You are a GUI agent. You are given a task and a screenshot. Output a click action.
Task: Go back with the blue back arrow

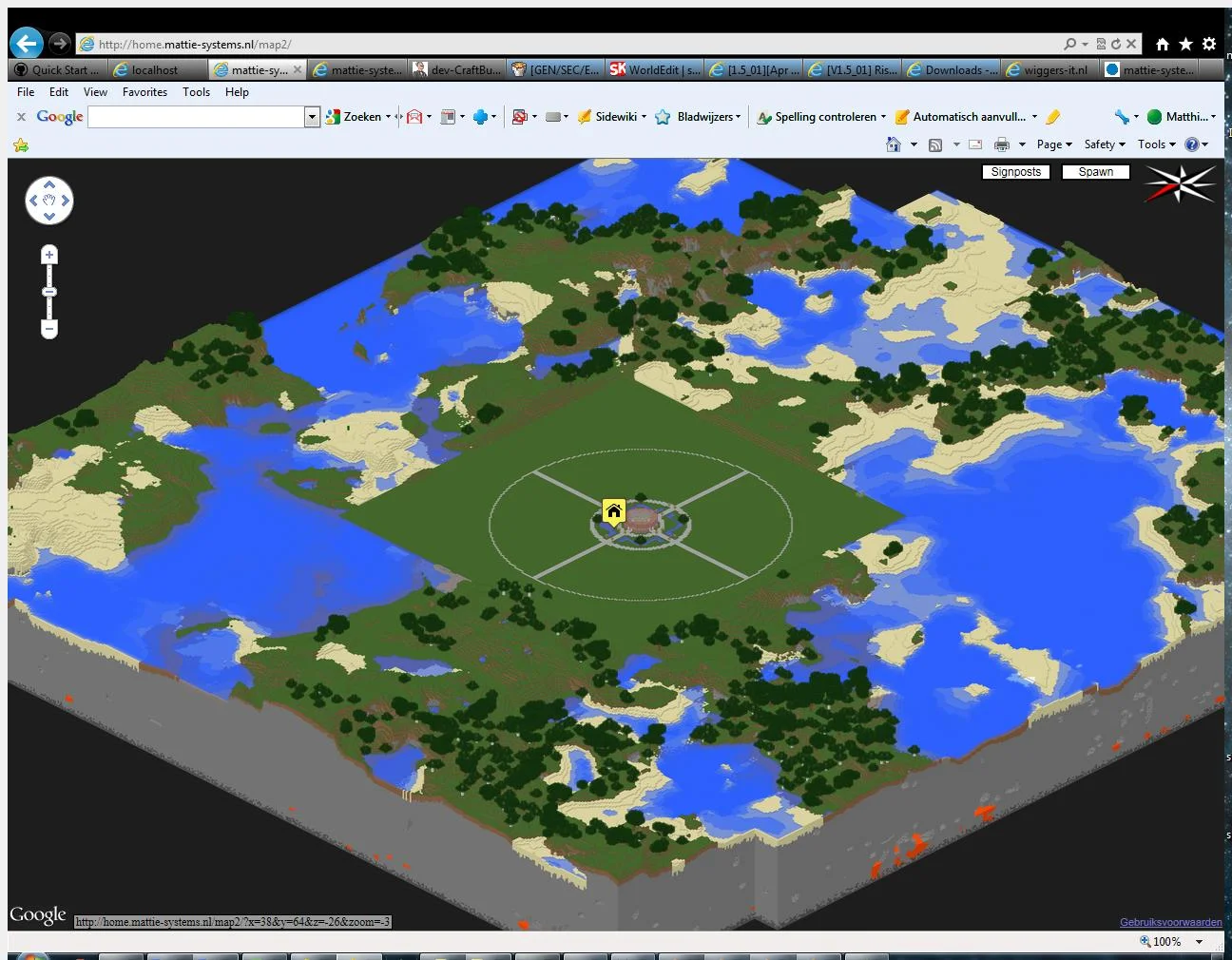[27, 43]
